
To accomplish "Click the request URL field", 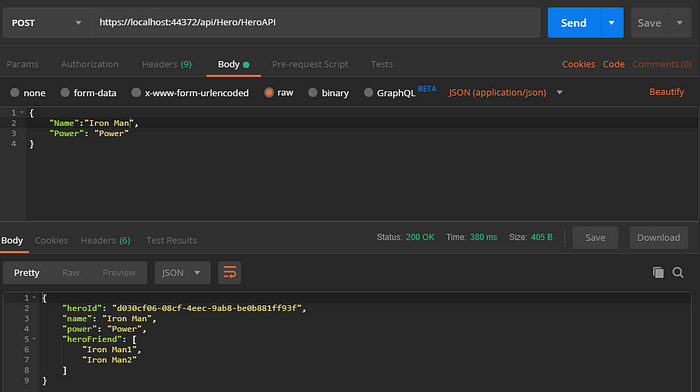I will 315,22.
